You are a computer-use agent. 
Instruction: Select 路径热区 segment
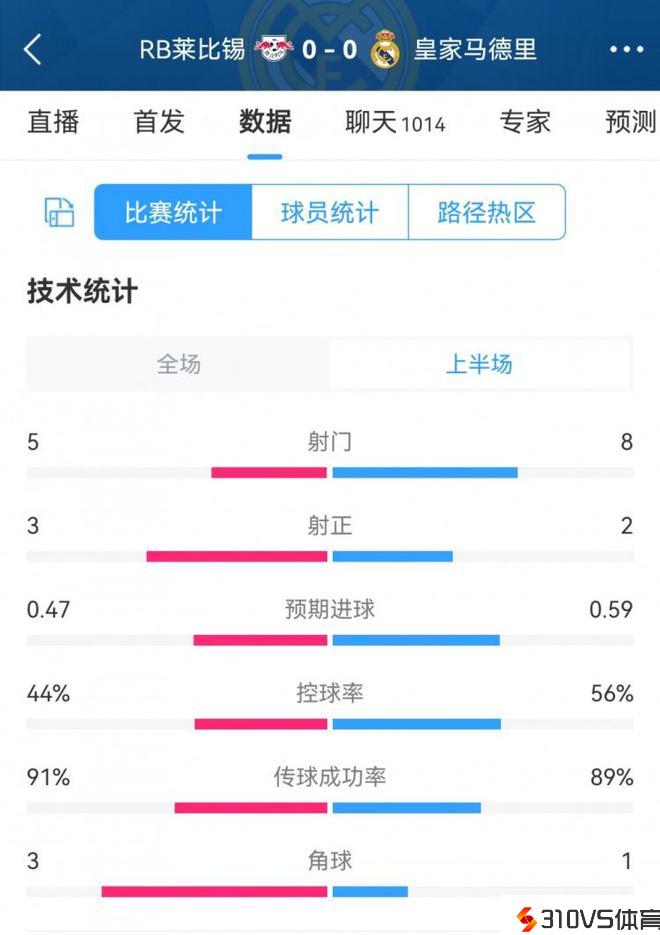[x=487, y=212]
